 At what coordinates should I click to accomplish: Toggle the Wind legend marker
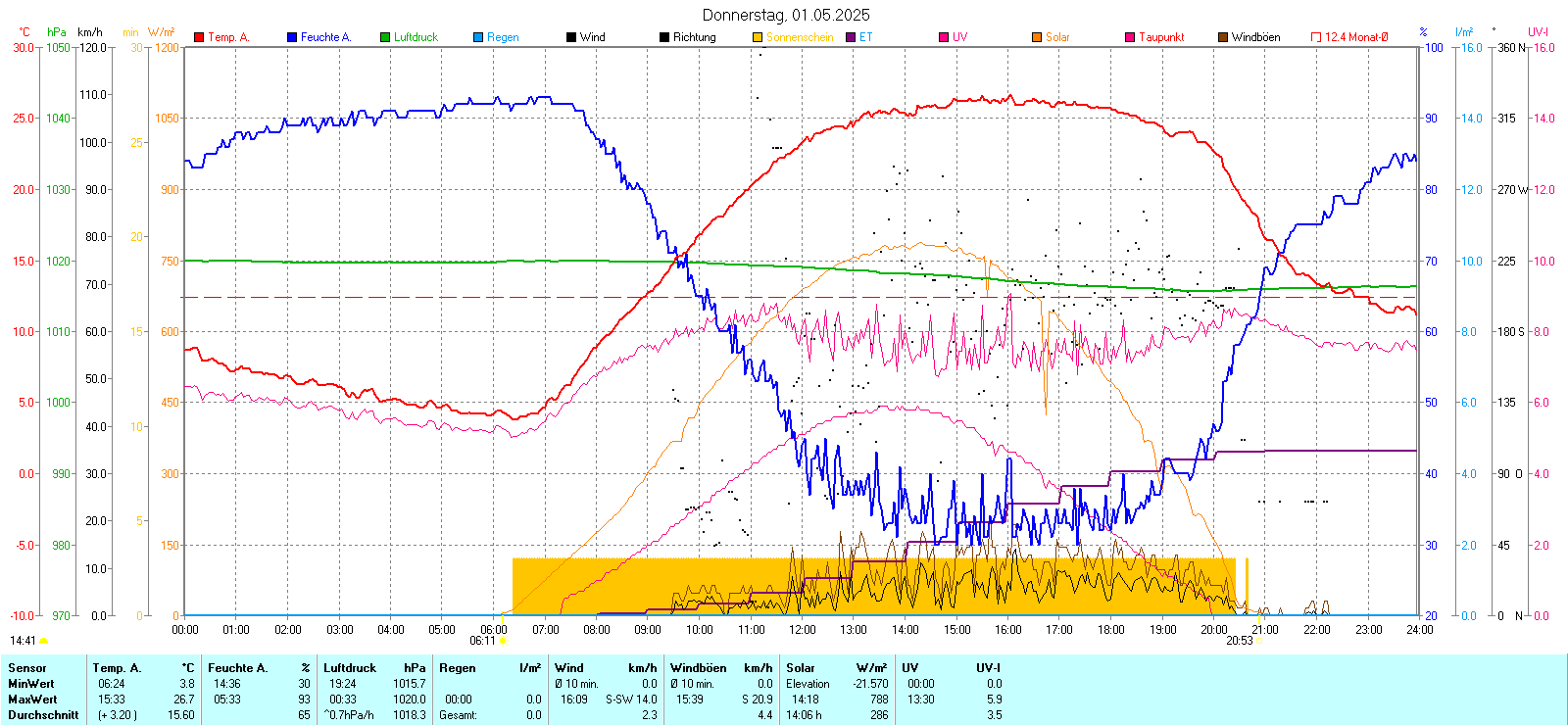tap(571, 37)
